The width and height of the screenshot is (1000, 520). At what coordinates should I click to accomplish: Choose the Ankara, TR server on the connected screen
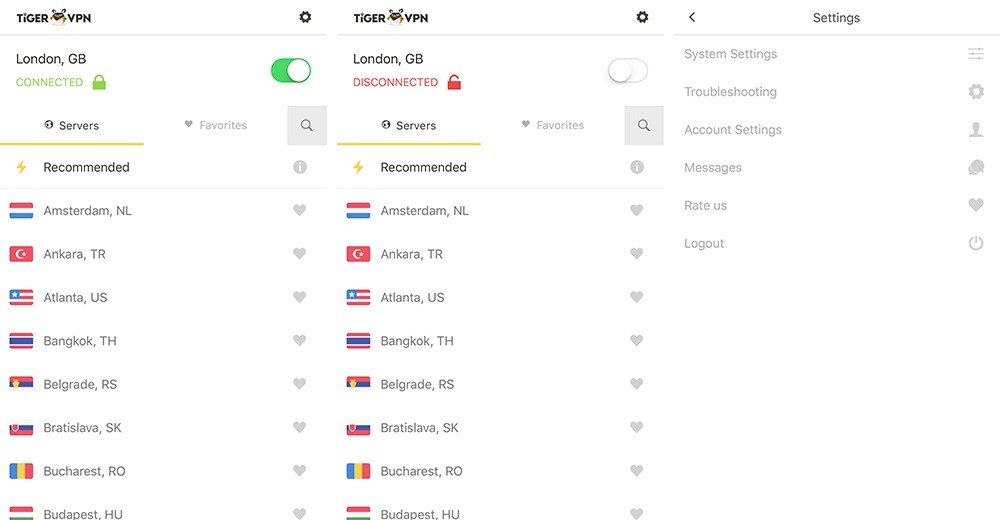[163, 254]
